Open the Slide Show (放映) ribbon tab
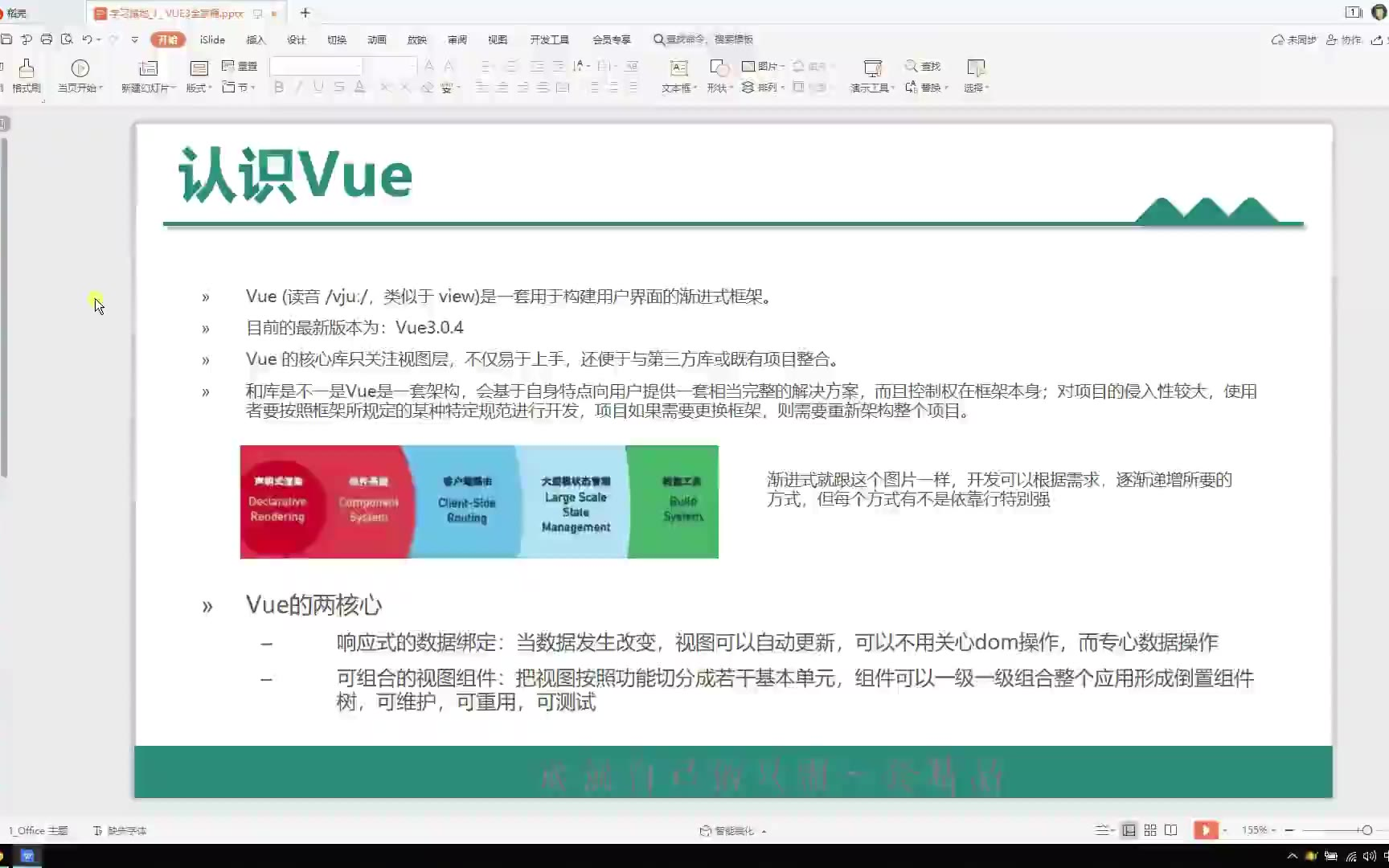This screenshot has height=868, width=1389. coord(417,39)
